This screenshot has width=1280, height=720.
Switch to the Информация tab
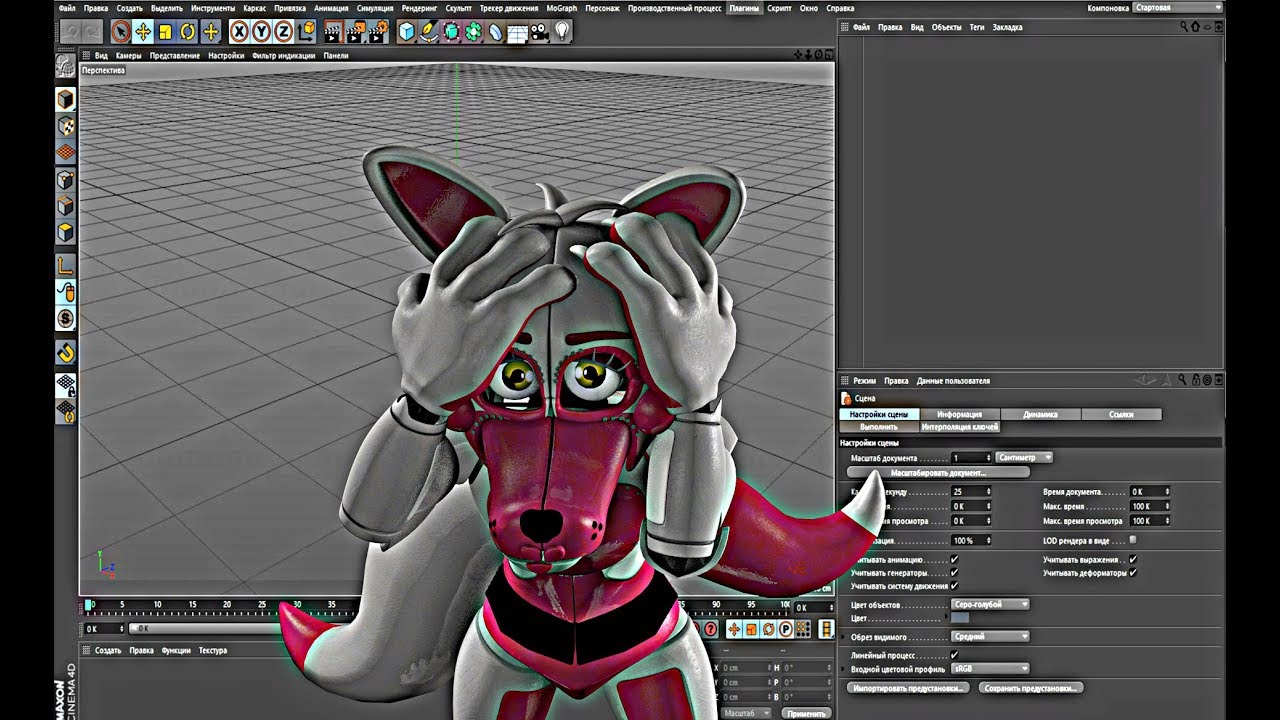pyautogui.click(x=959, y=414)
